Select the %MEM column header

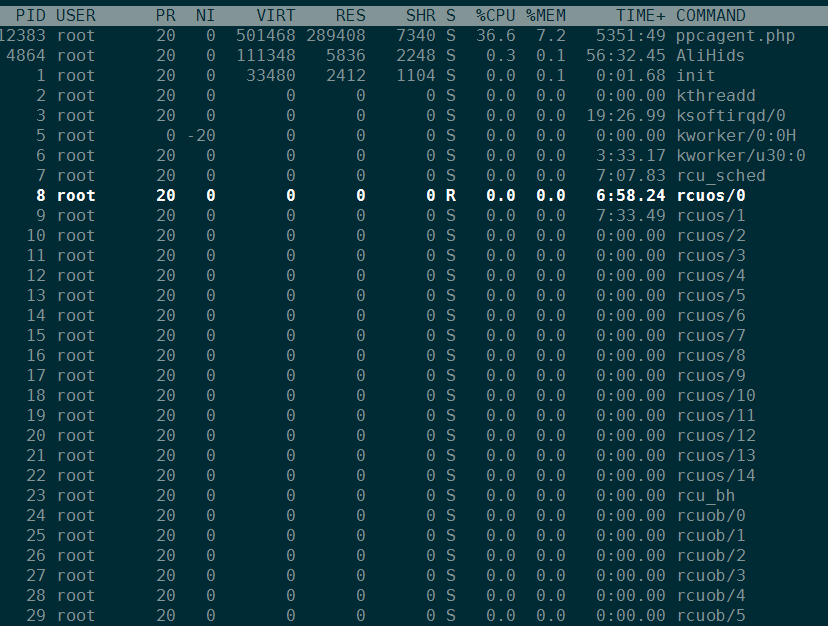pyautogui.click(x=545, y=15)
